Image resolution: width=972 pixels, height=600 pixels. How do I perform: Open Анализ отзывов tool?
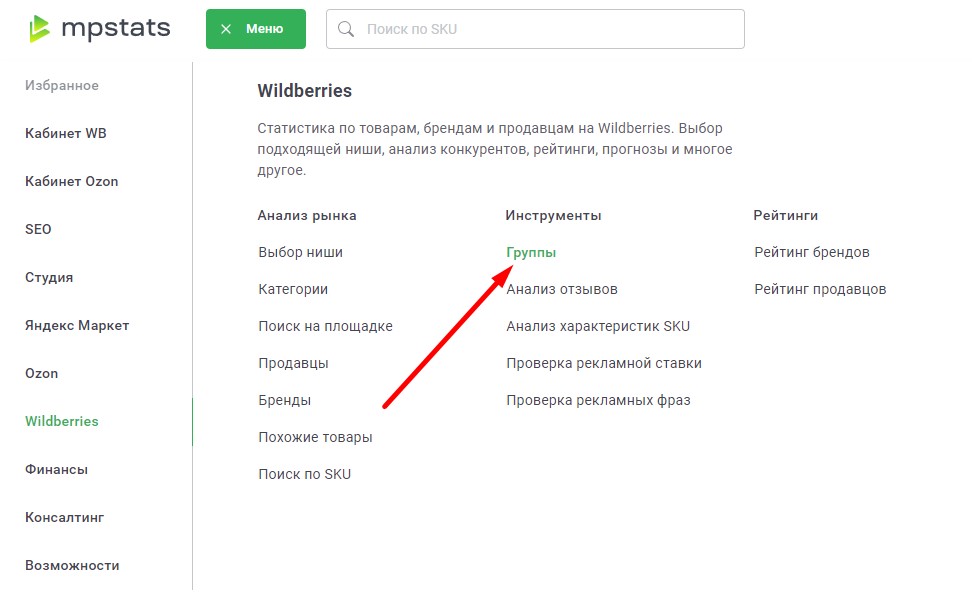[x=562, y=290]
